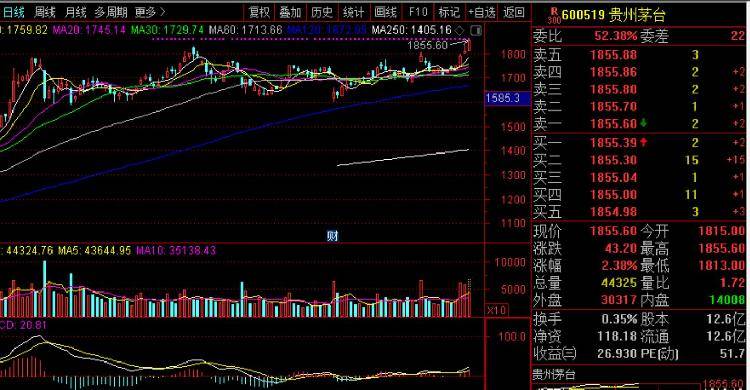Click the 返回 back button

click(514, 12)
